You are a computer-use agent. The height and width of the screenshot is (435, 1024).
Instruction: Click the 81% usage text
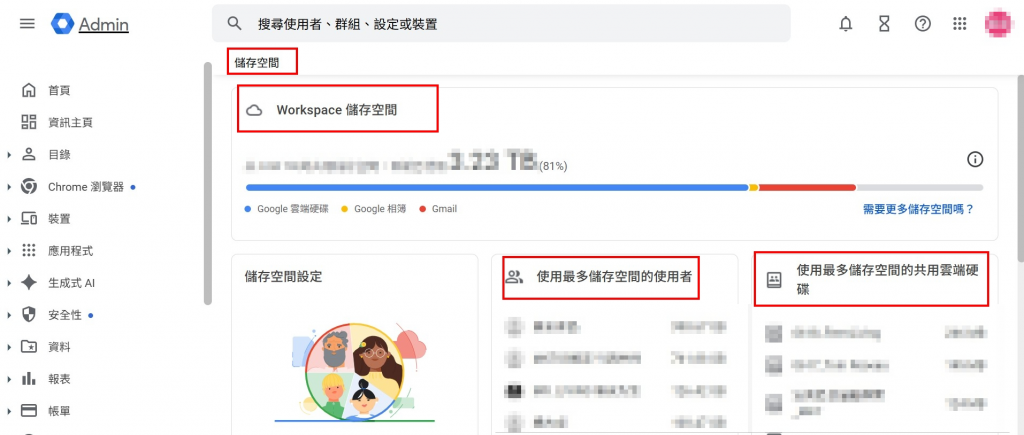[x=553, y=167]
